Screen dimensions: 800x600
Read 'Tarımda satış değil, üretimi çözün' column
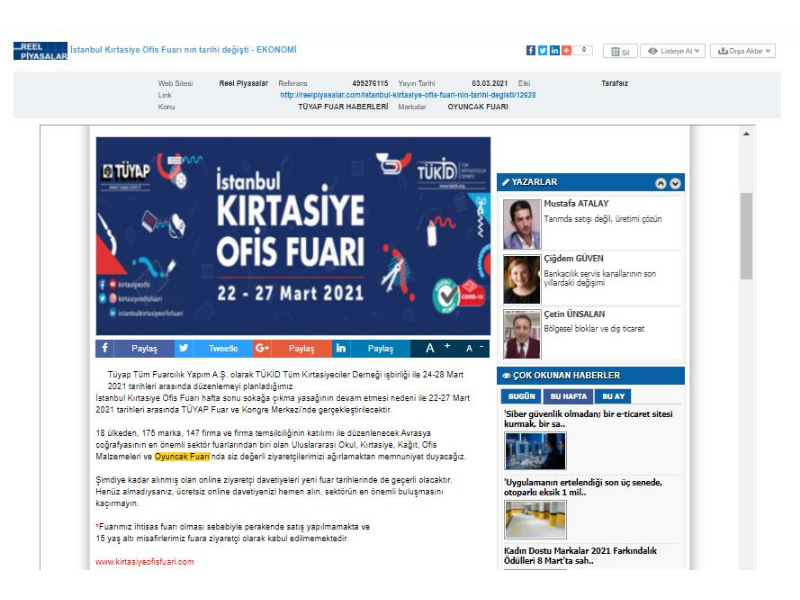coord(603,219)
